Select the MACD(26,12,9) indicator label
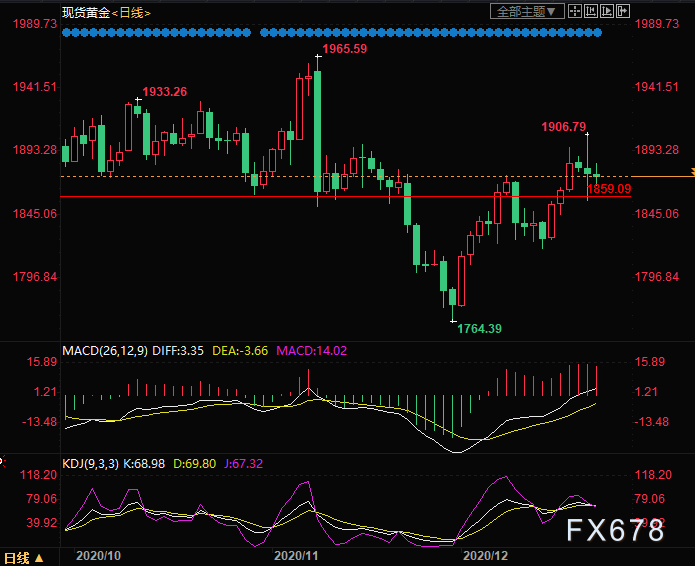 104,350
